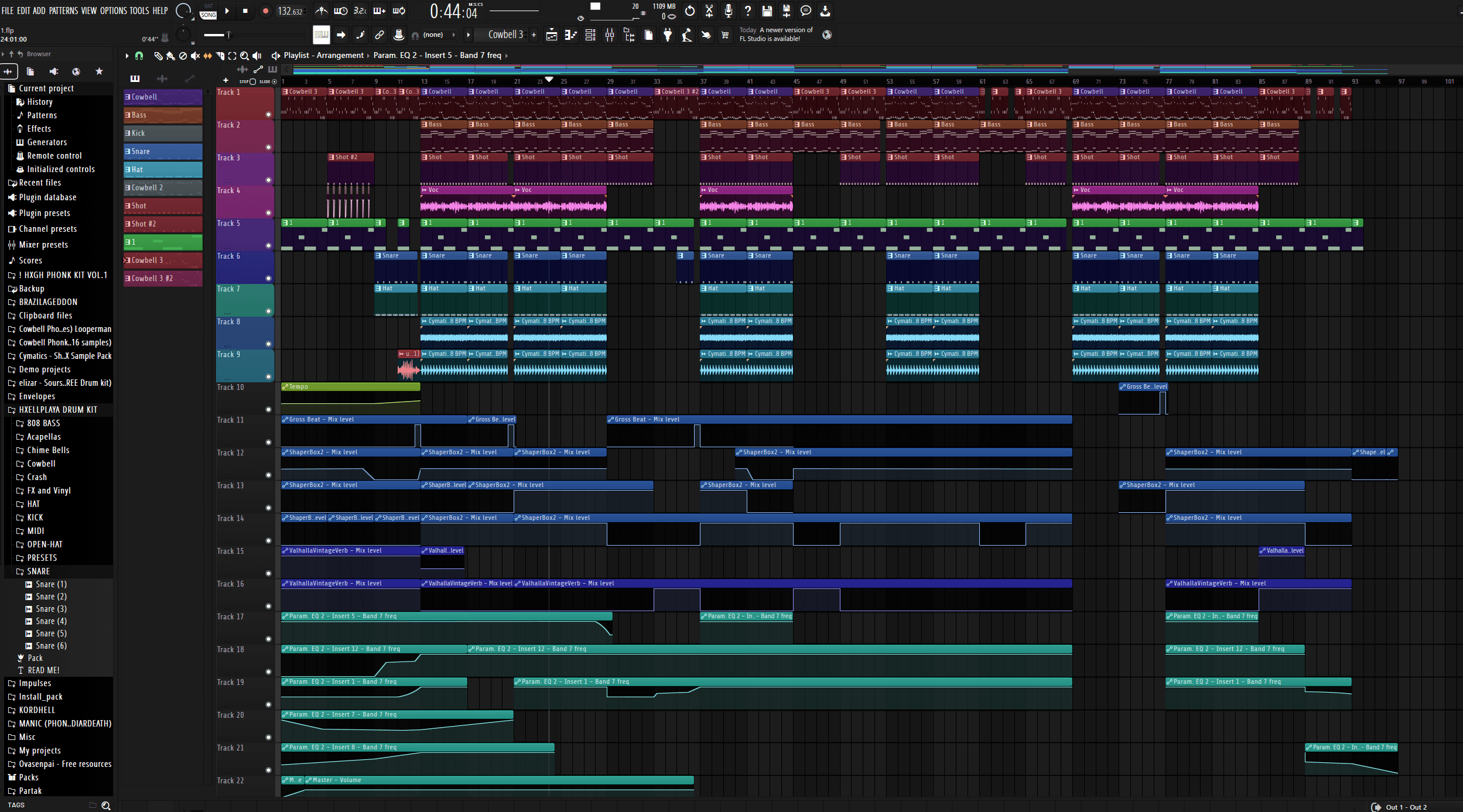Click arrow after Band 7 freq breadcrumb
1463x812 pixels.
pyautogui.click(x=506, y=56)
